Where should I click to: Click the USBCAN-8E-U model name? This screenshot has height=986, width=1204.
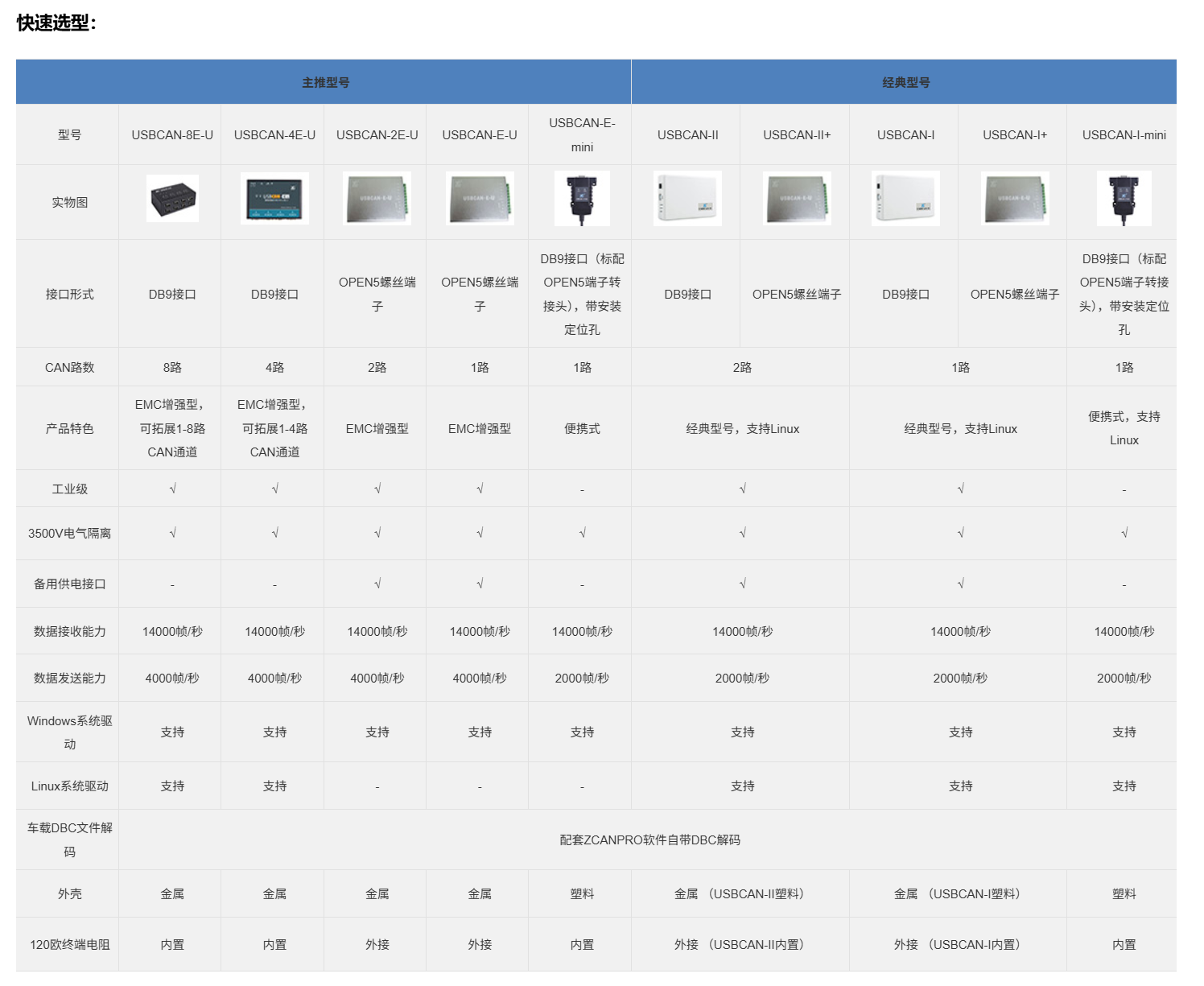172,135
